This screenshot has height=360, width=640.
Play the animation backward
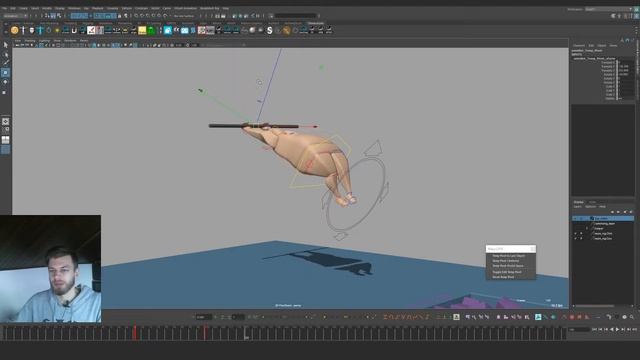pos(611,329)
